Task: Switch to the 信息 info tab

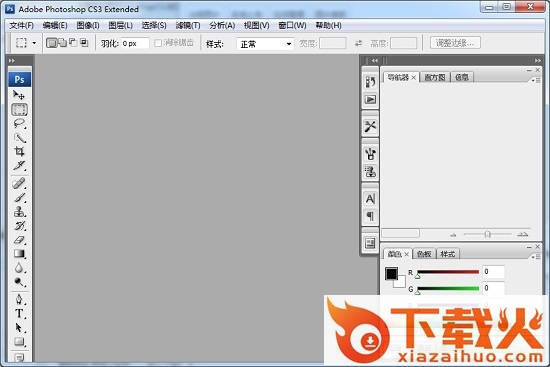Action: pos(462,77)
